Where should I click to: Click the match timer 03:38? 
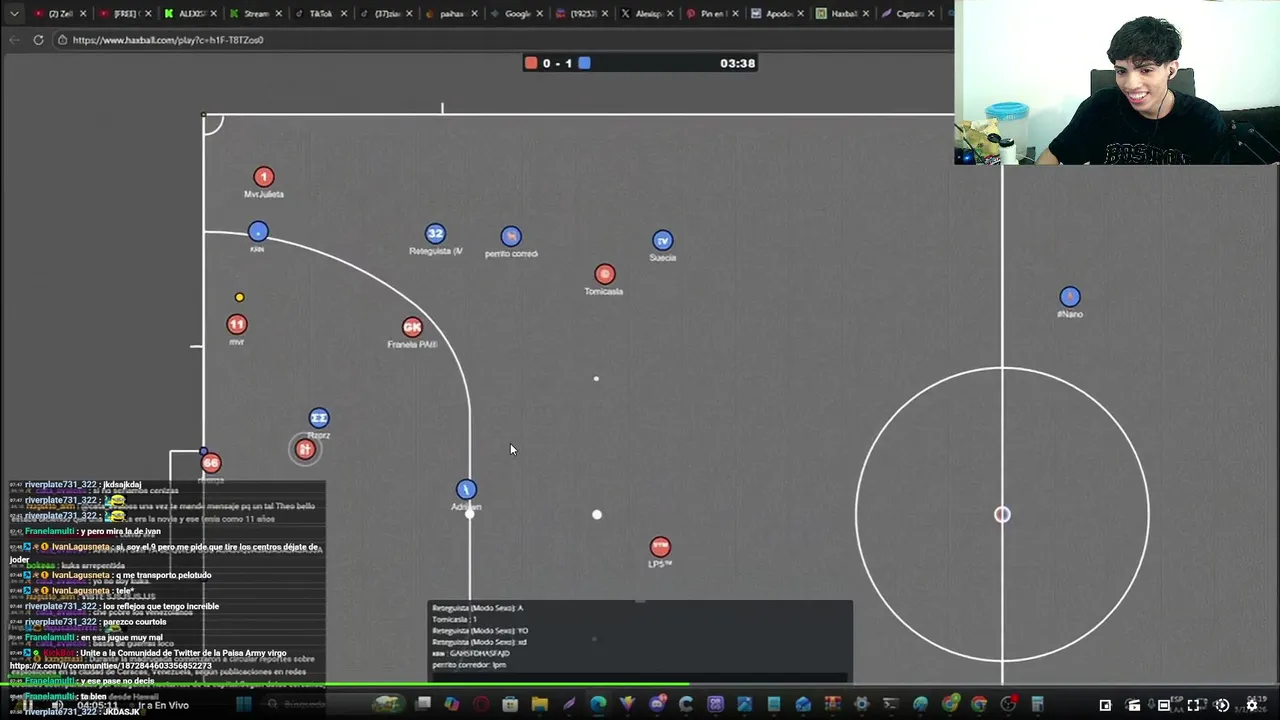coord(737,63)
